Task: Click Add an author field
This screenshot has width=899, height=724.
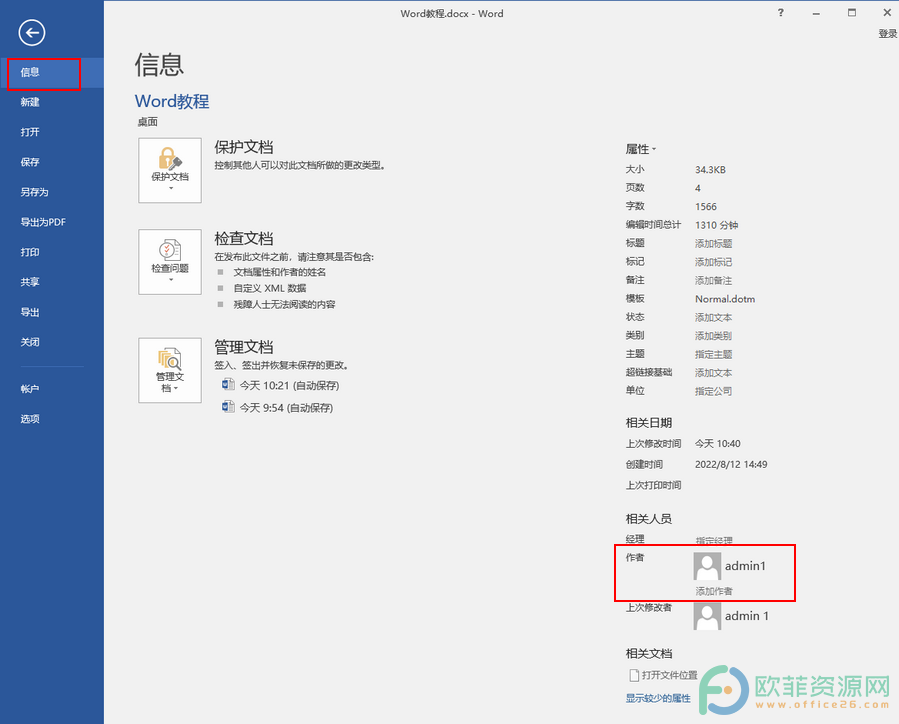Action: coord(714,591)
